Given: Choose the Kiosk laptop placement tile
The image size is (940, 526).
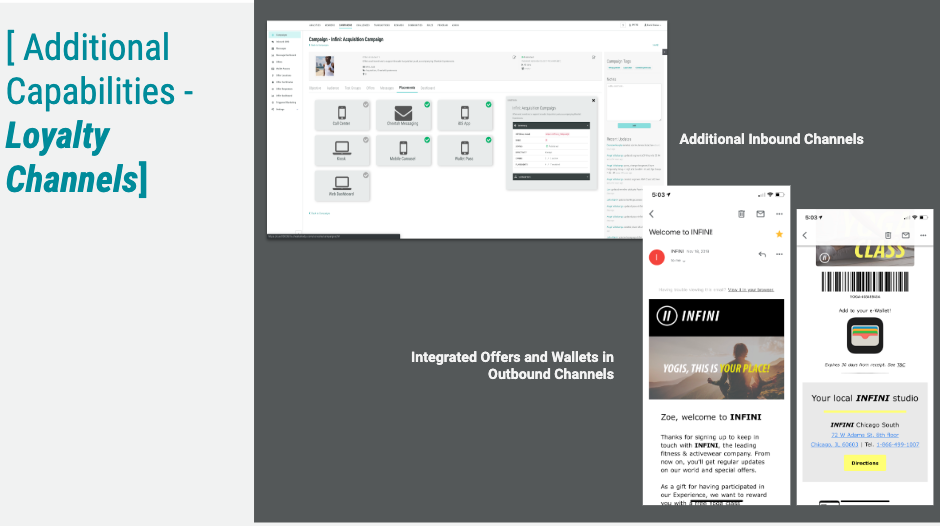Looking at the screenshot, I should [x=341, y=151].
